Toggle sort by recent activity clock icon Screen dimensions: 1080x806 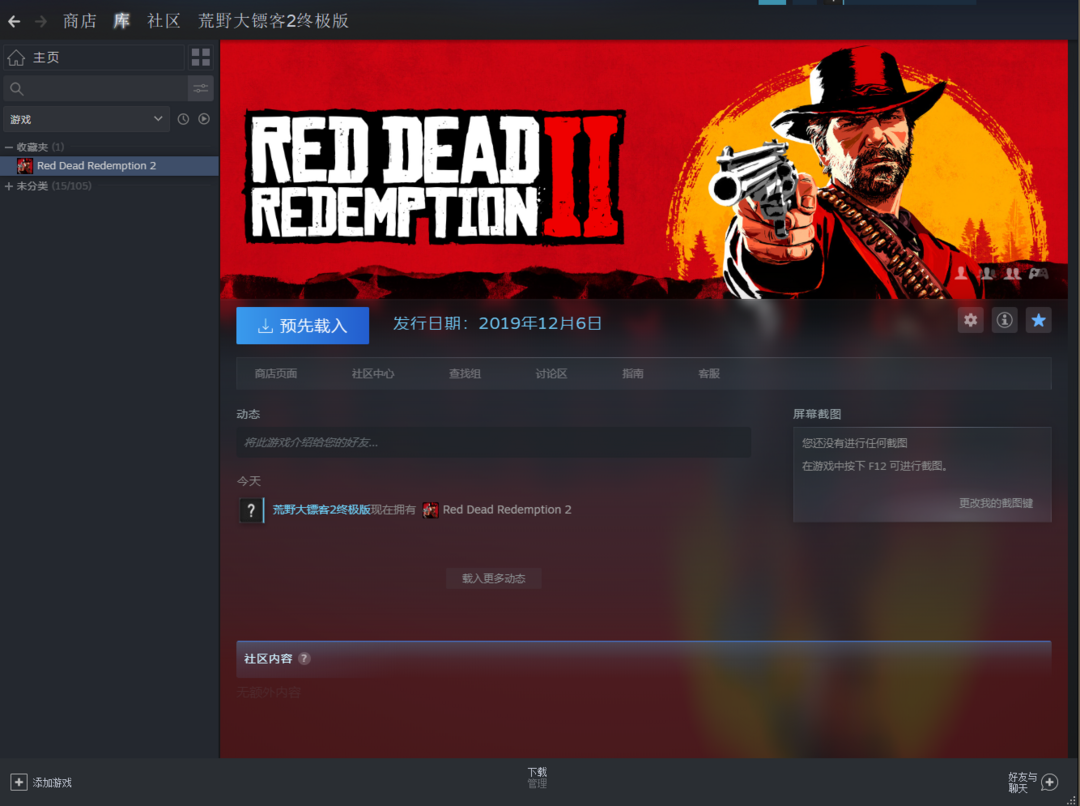click(x=183, y=119)
